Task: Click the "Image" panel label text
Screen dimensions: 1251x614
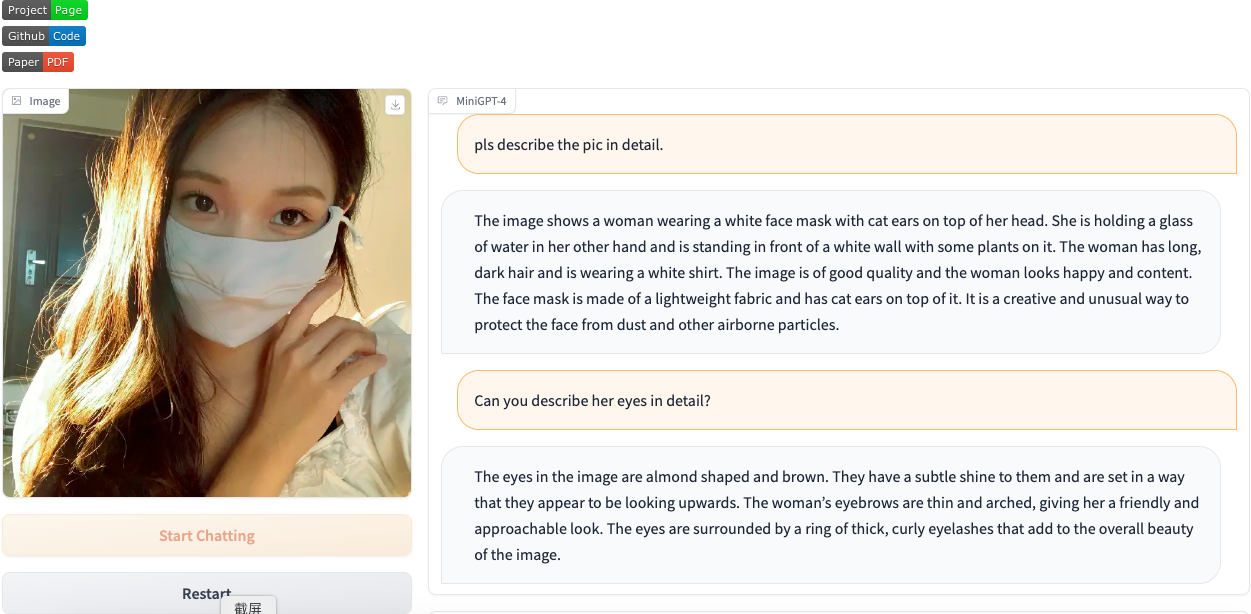Action: [x=45, y=101]
